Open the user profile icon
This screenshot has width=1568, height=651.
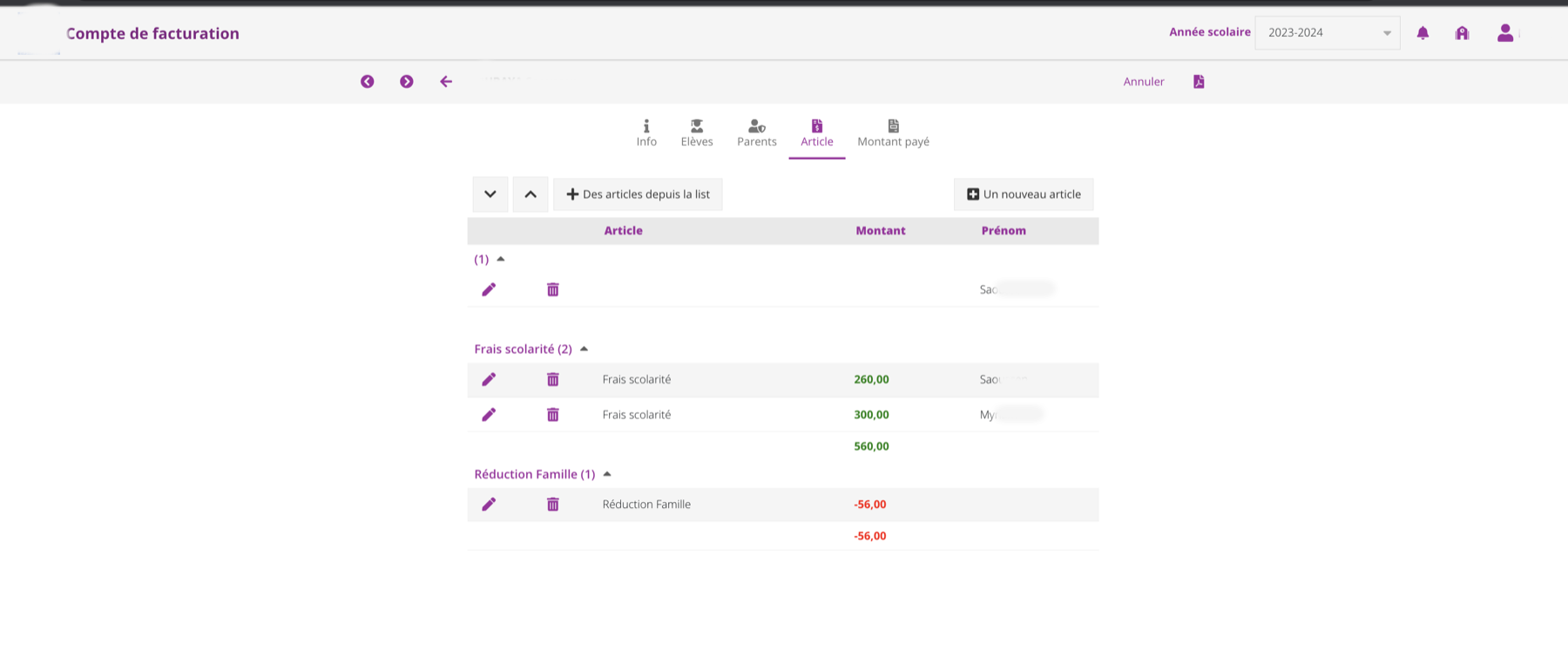coord(1505,33)
